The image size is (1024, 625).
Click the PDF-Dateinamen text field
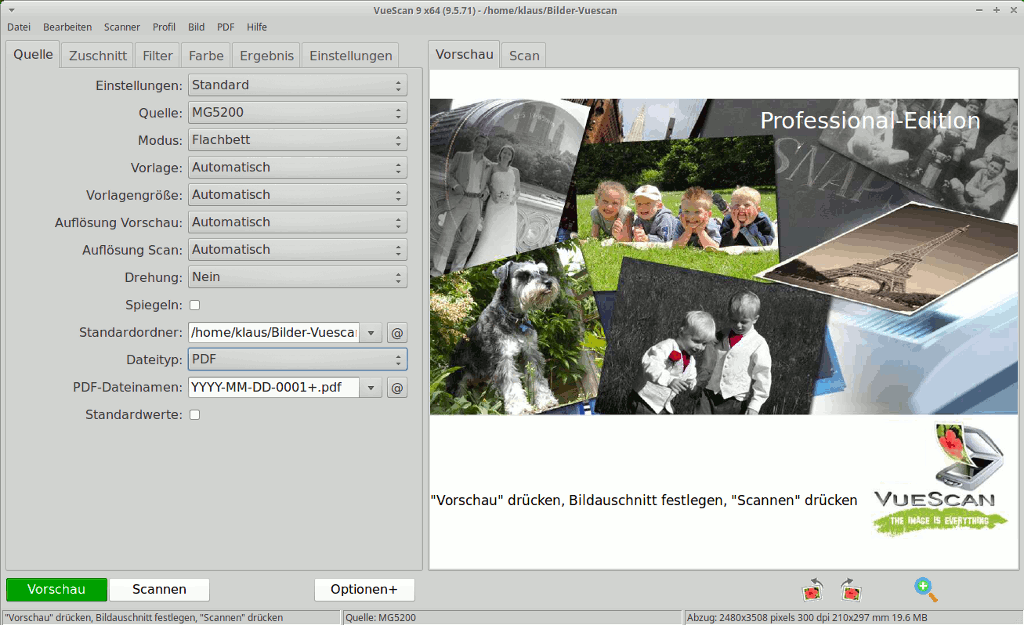click(x=274, y=388)
